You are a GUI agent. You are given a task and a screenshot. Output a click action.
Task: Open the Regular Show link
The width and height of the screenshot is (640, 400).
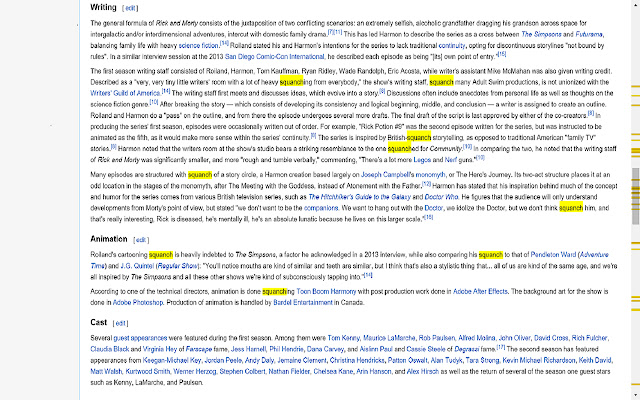tap(178, 266)
